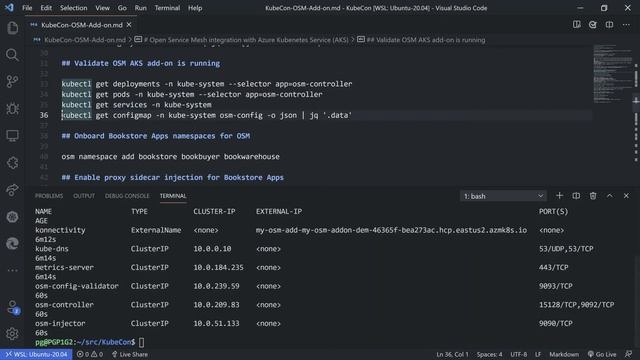Click 'osm namespace add bookstore' line
This screenshot has height=360, width=640.
(x=170, y=157)
